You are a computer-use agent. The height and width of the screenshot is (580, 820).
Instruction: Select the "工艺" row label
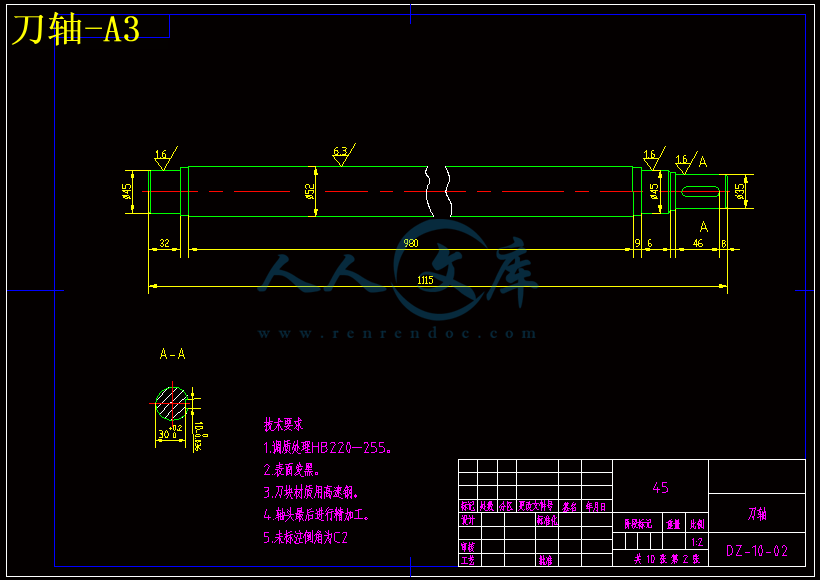coord(468,560)
